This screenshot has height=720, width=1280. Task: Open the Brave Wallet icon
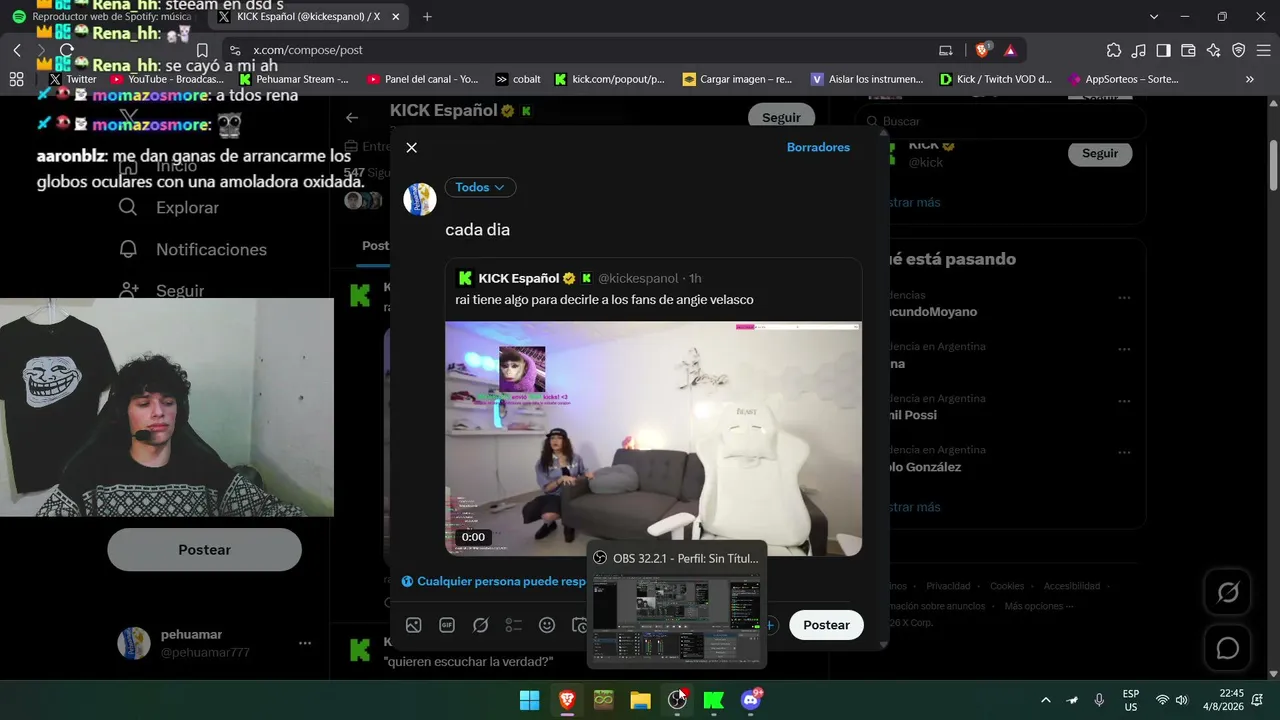tap(1188, 50)
